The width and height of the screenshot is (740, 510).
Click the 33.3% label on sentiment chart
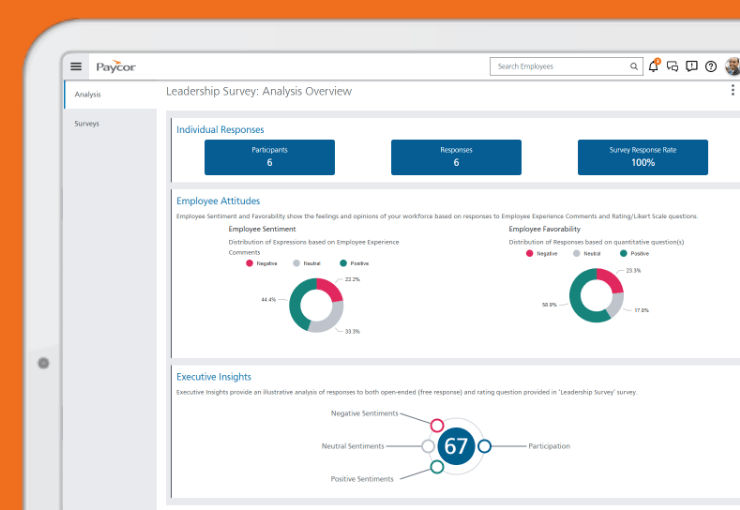tap(352, 332)
